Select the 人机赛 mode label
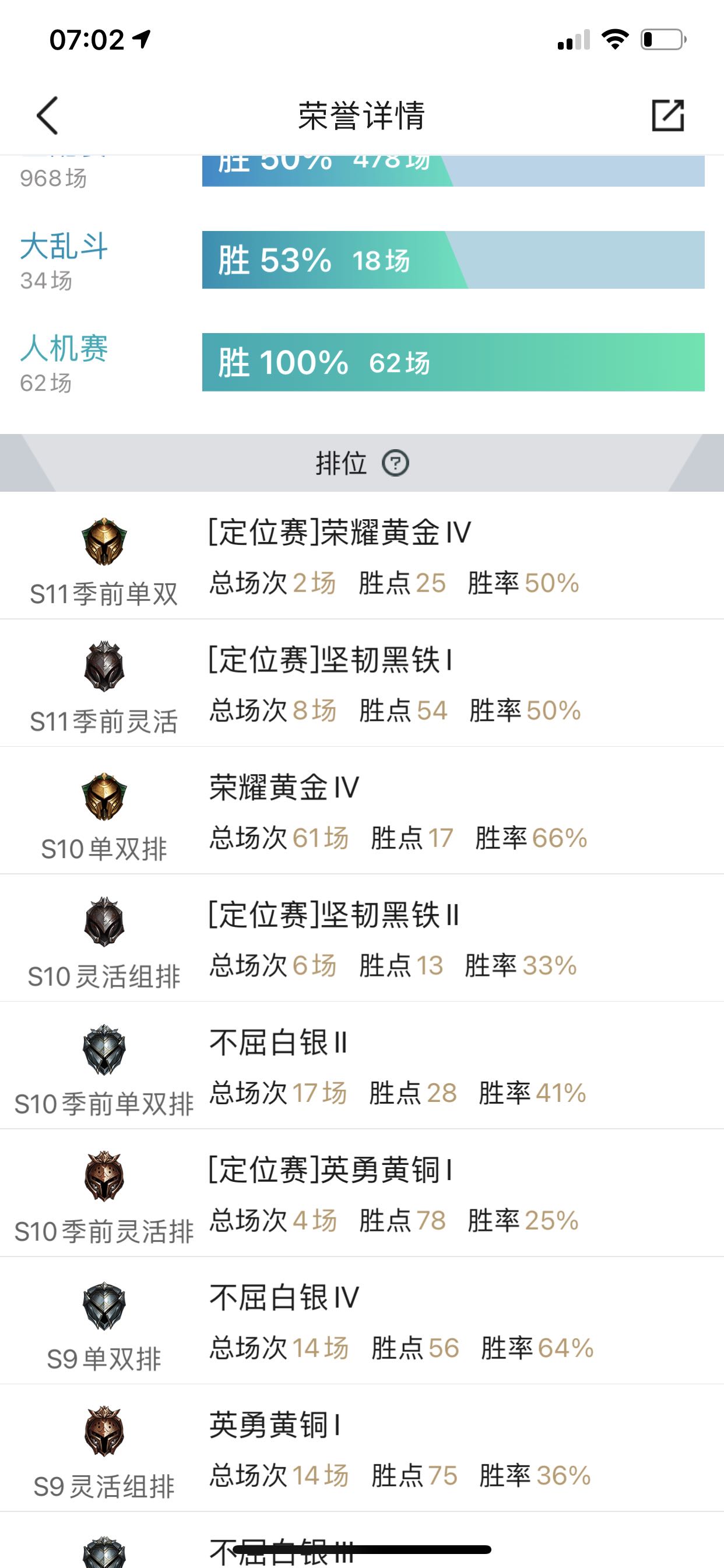This screenshot has height=1568, width=724. pyautogui.click(x=64, y=349)
